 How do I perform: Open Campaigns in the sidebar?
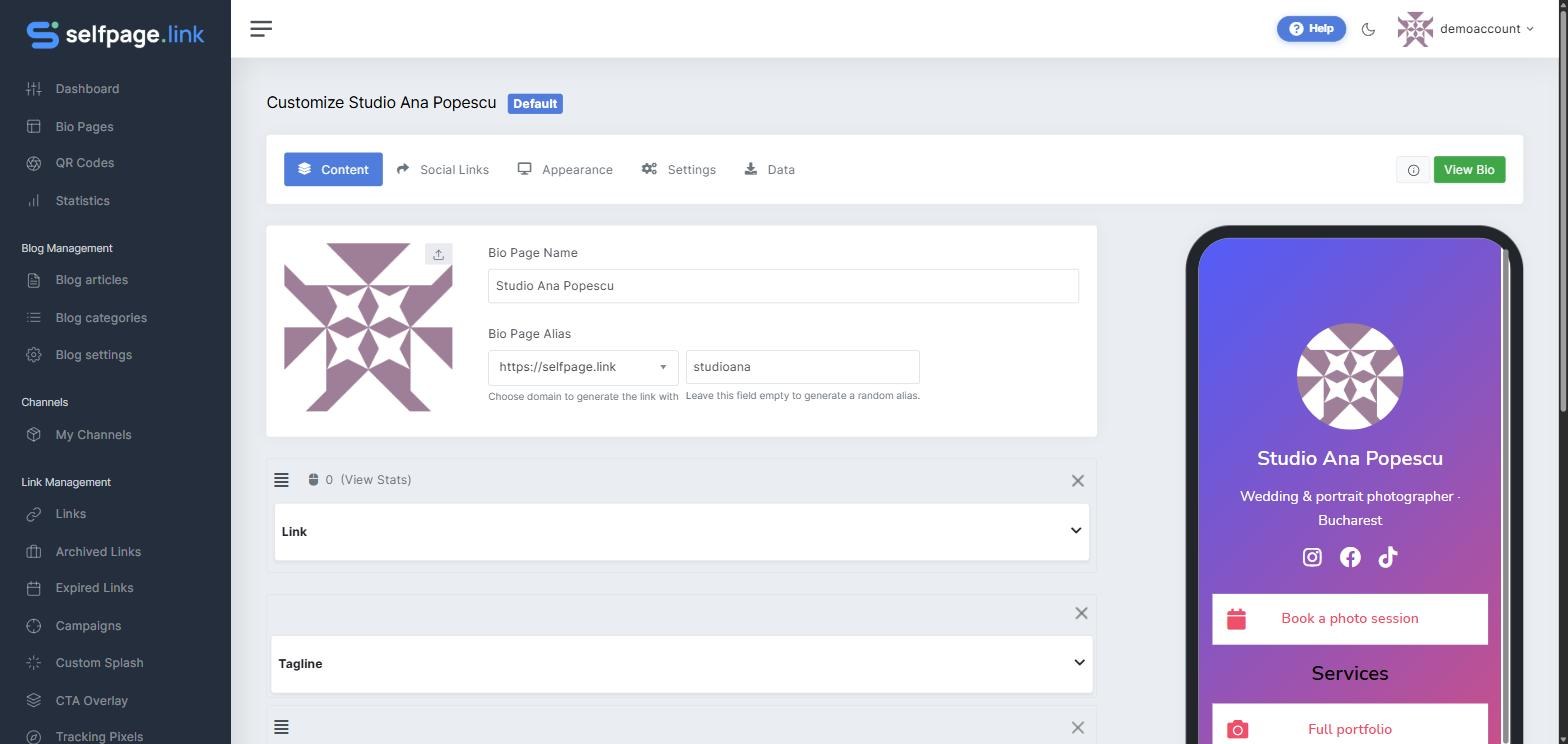(88, 626)
